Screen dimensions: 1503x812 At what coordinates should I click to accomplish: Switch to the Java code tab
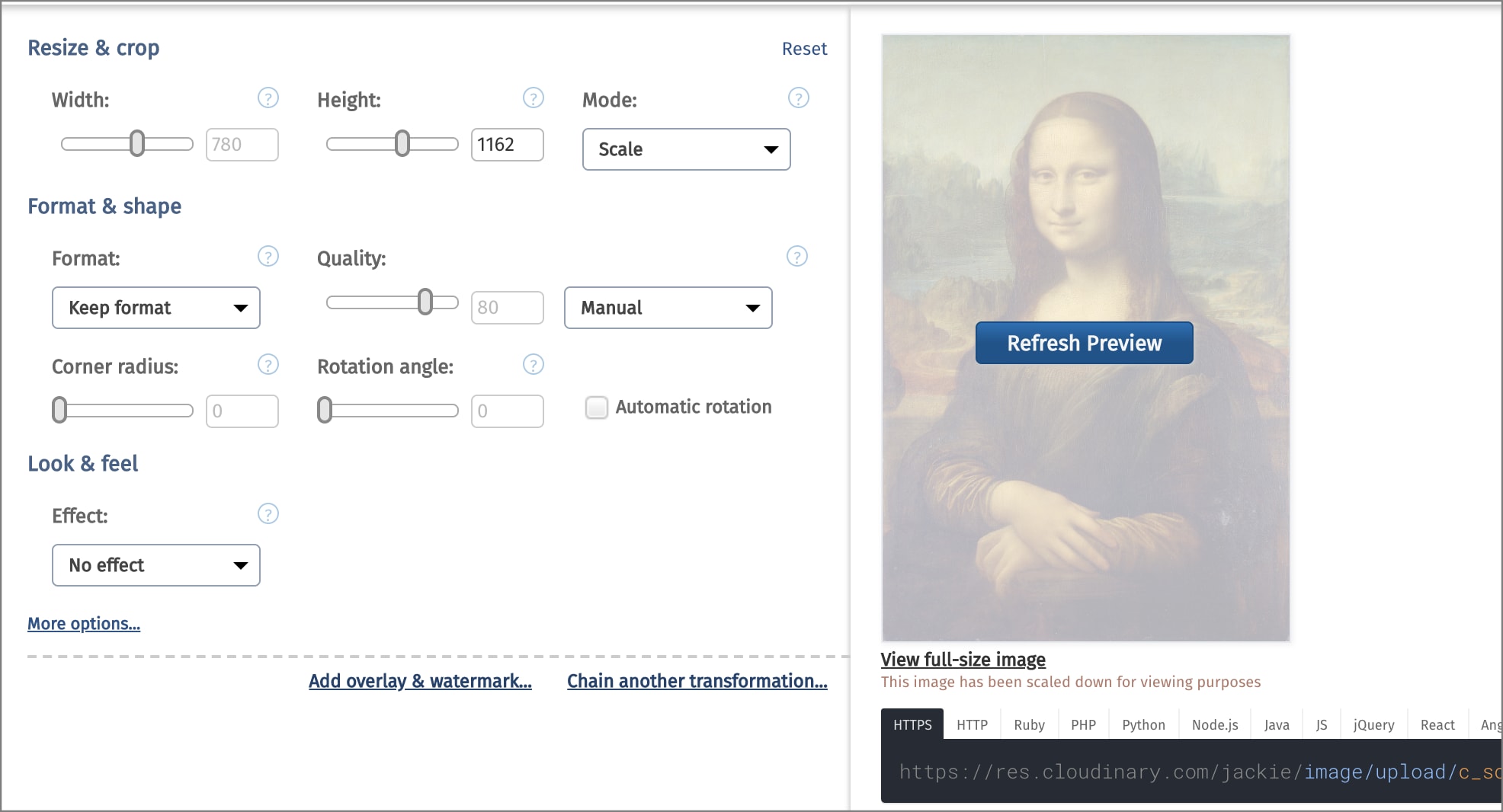click(1277, 724)
